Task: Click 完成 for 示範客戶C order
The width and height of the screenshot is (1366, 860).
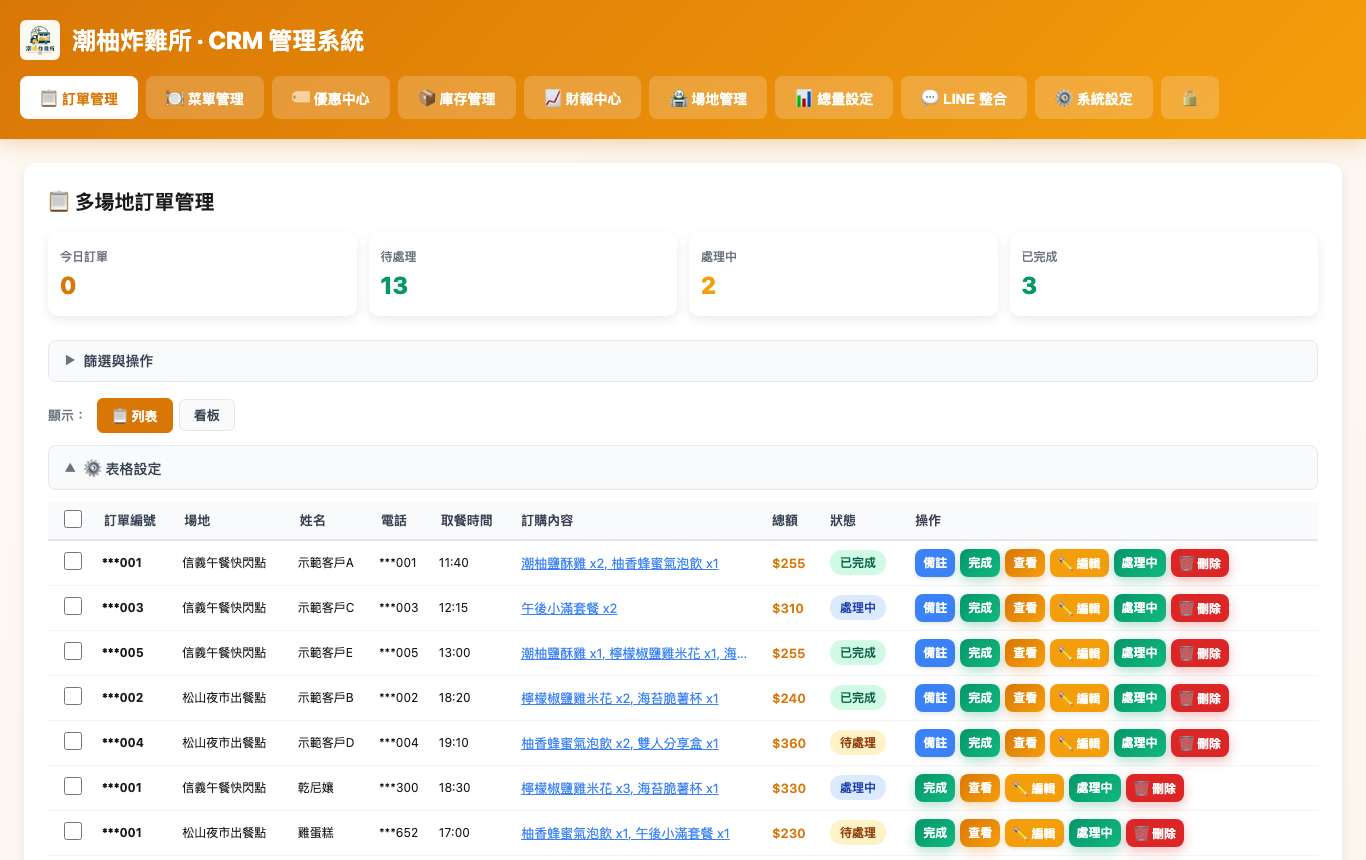Action: pos(980,608)
